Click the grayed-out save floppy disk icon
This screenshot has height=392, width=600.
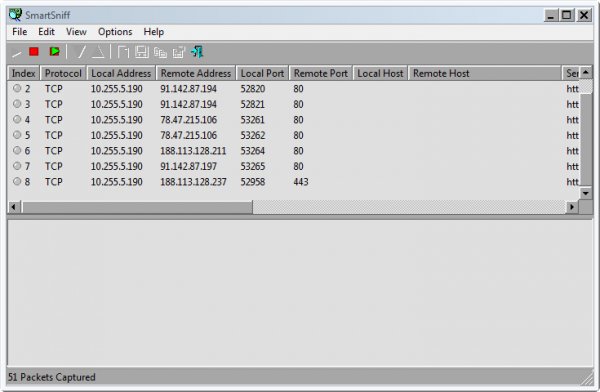[x=142, y=52]
